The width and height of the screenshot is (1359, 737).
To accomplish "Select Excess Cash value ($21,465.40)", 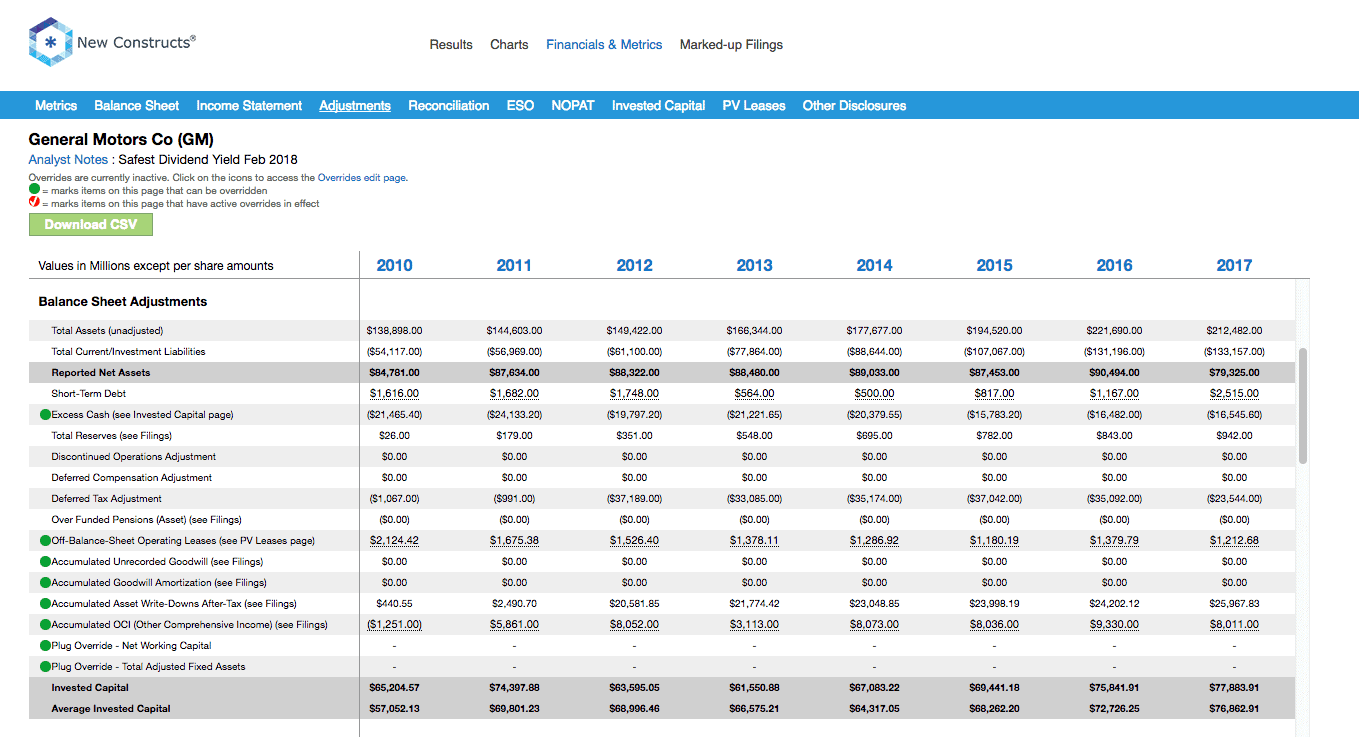I will [x=394, y=415].
